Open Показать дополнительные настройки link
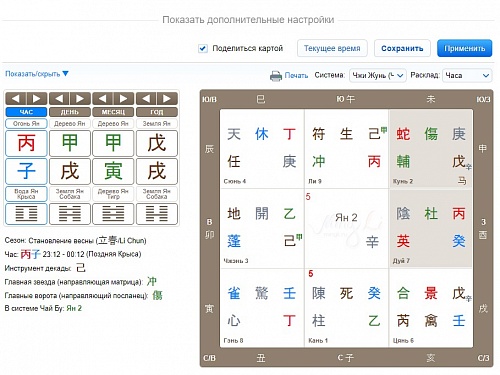Screen dimensions: 500x375 click(248, 20)
